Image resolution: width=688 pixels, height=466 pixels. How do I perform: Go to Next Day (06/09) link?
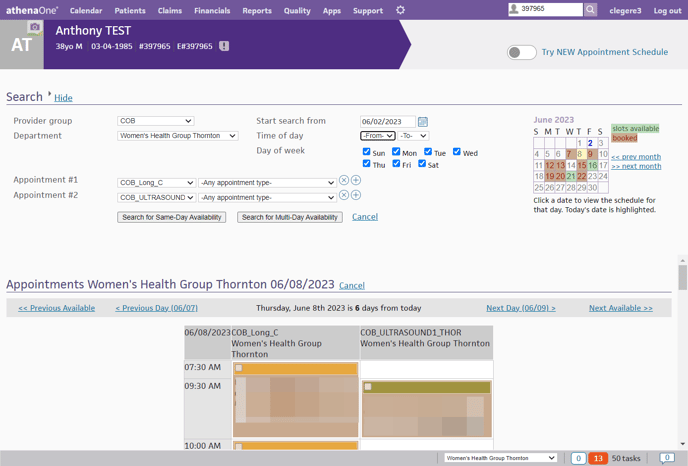pos(520,308)
